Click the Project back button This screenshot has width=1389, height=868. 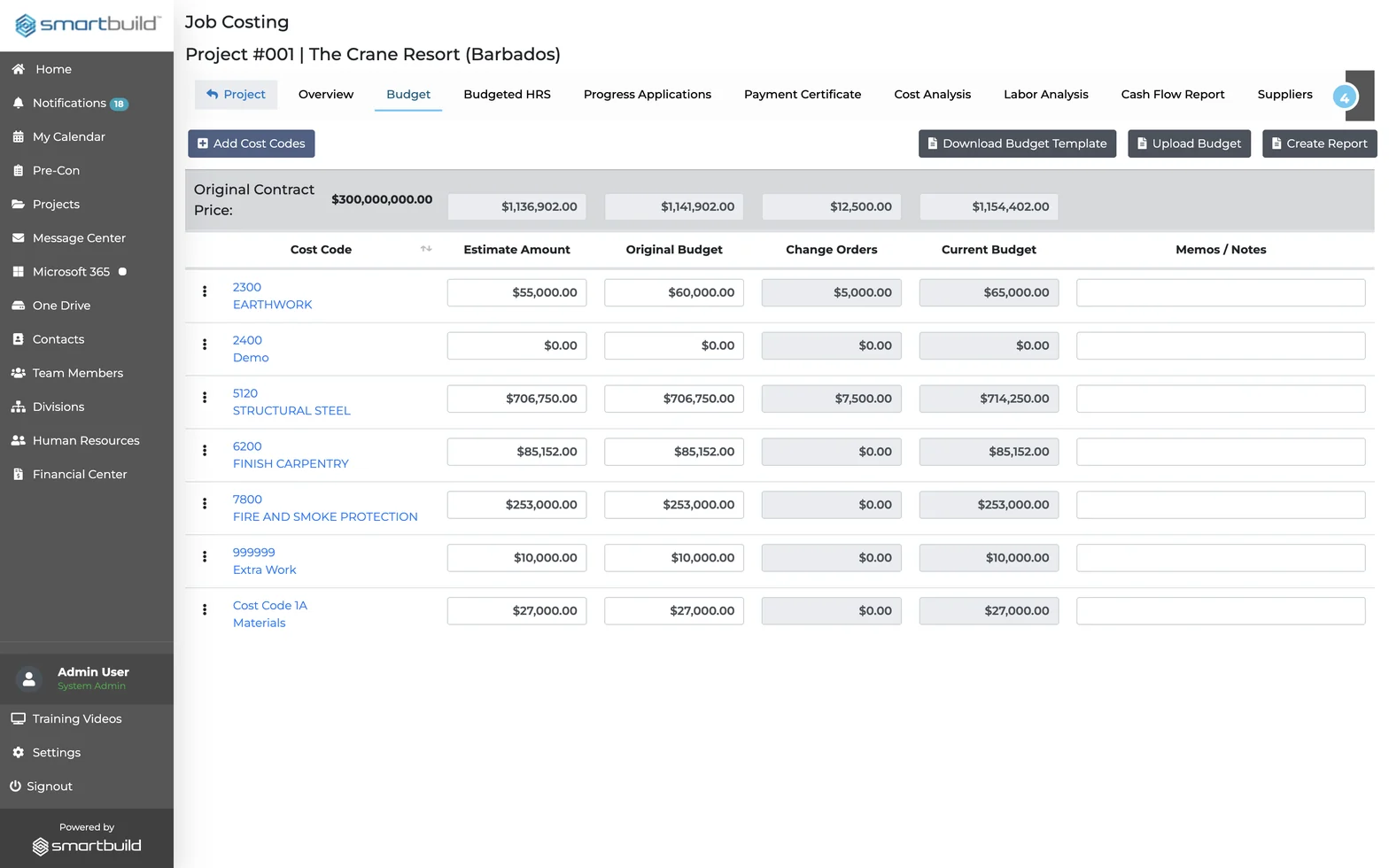pos(236,94)
